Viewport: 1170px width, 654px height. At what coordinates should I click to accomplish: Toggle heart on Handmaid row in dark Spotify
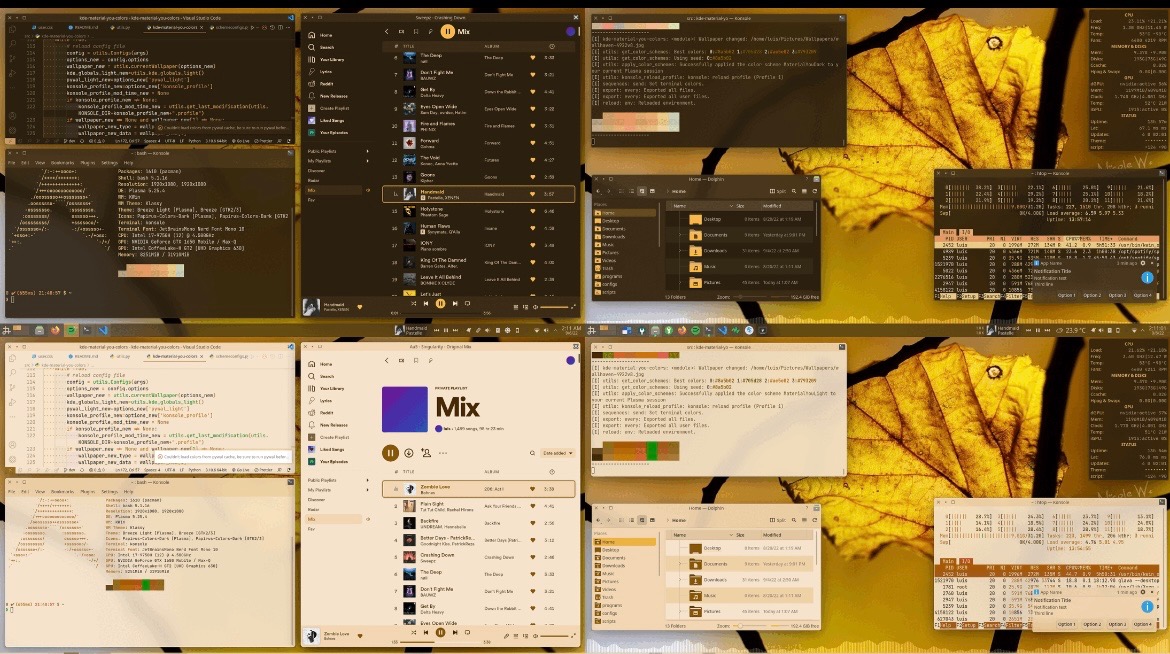pos(533,193)
